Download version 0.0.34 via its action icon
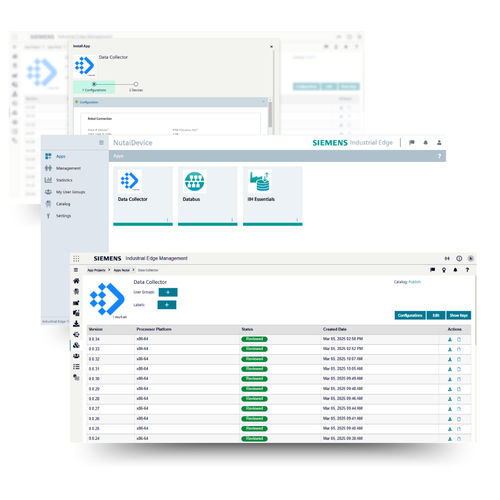Screen dimensions: 500x500 [450, 339]
